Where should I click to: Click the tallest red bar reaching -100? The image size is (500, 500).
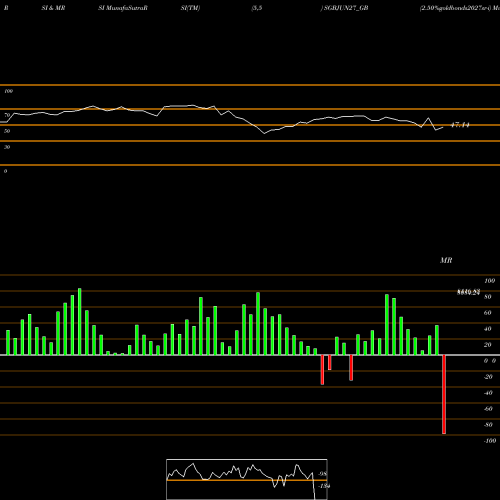tap(444, 394)
